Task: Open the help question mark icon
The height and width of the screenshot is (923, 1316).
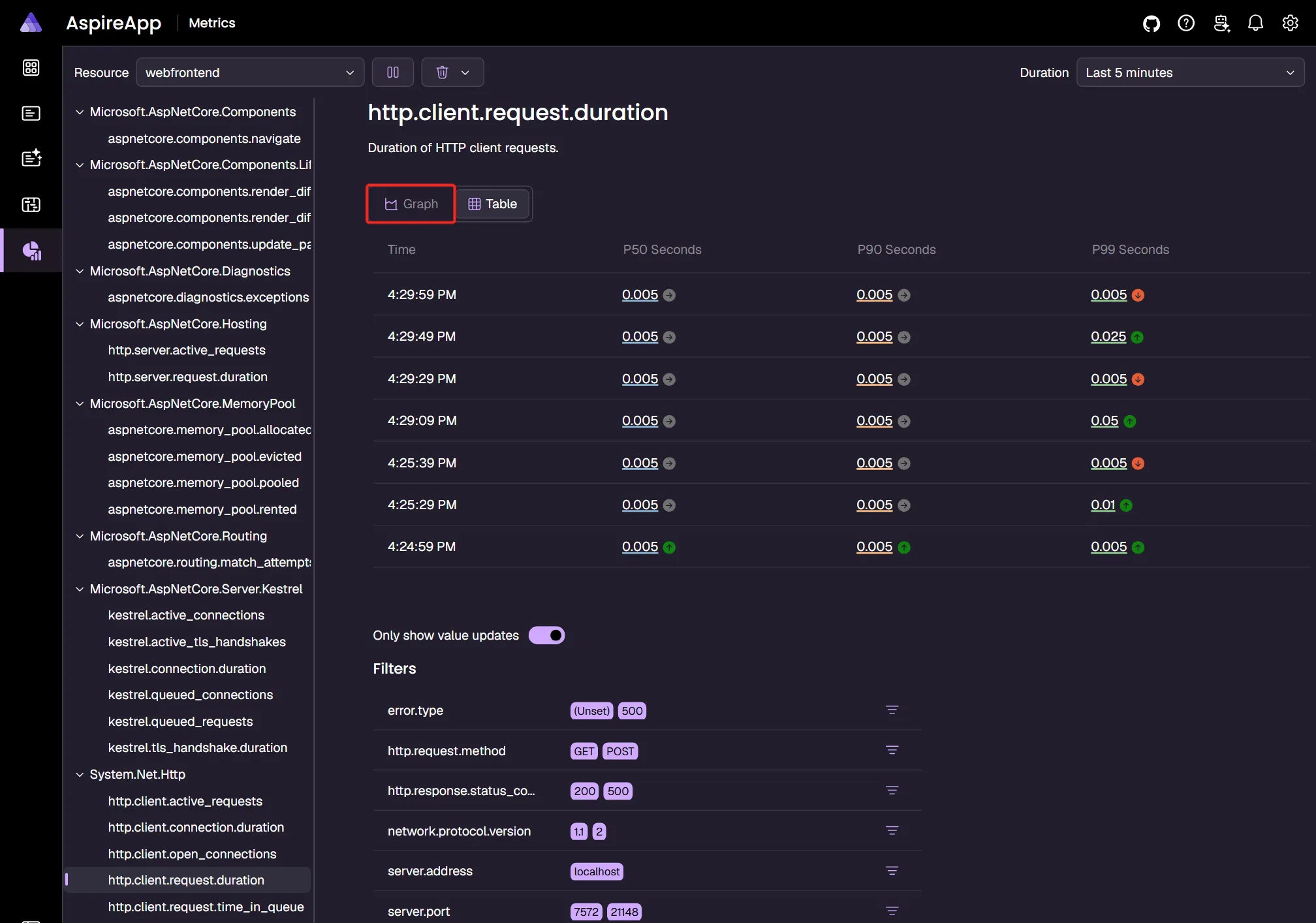Action: 1186,23
